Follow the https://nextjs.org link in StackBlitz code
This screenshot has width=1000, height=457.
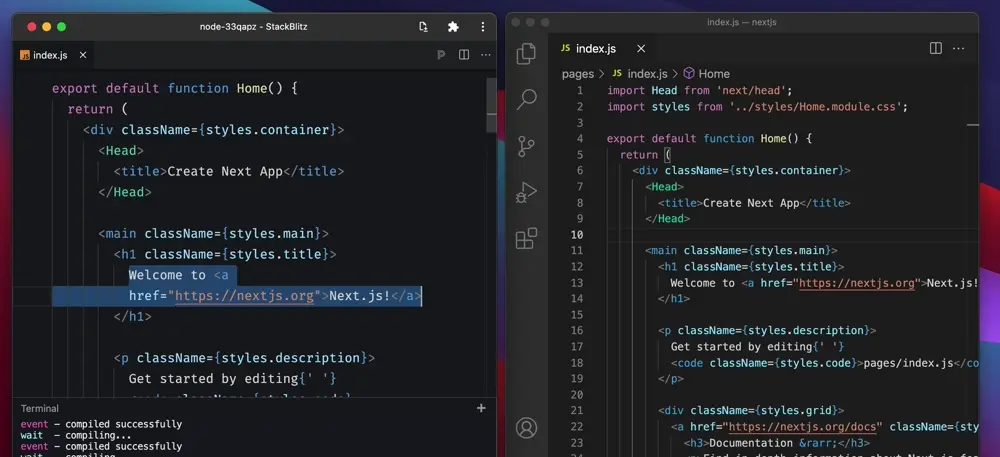coord(245,296)
